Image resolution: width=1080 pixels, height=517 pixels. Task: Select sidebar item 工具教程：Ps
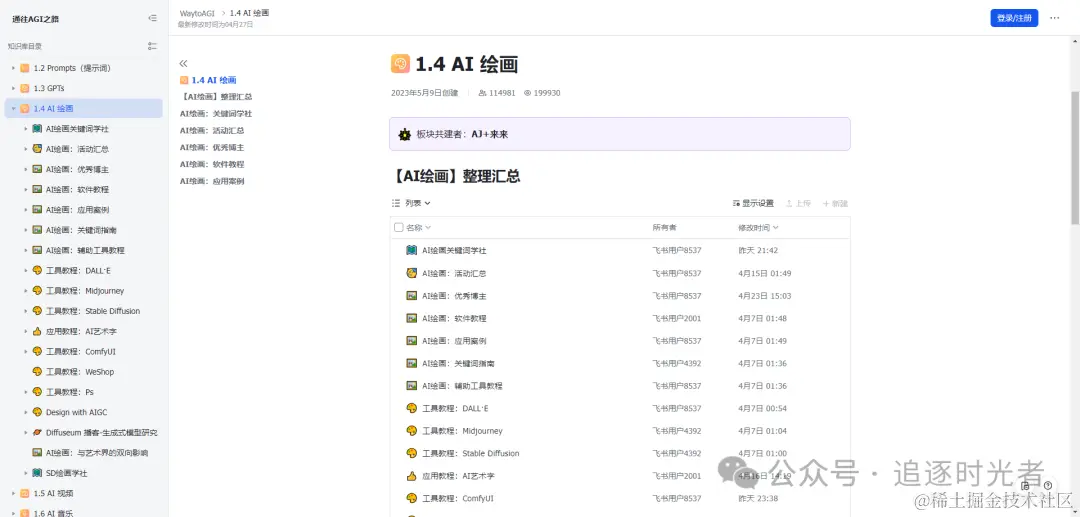click(x=70, y=392)
